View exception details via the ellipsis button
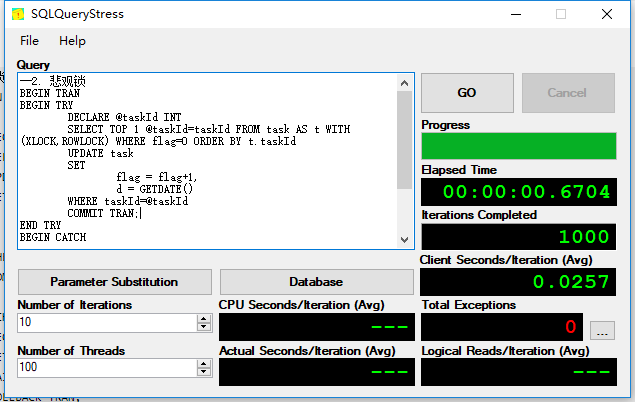 tap(602, 330)
